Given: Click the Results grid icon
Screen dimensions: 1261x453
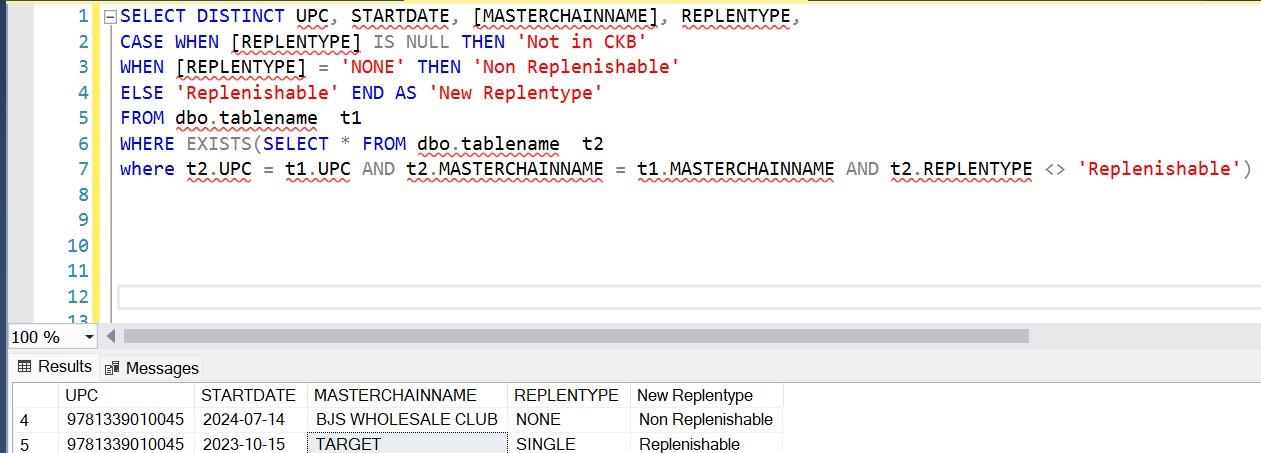Looking at the screenshot, I should tap(24, 367).
